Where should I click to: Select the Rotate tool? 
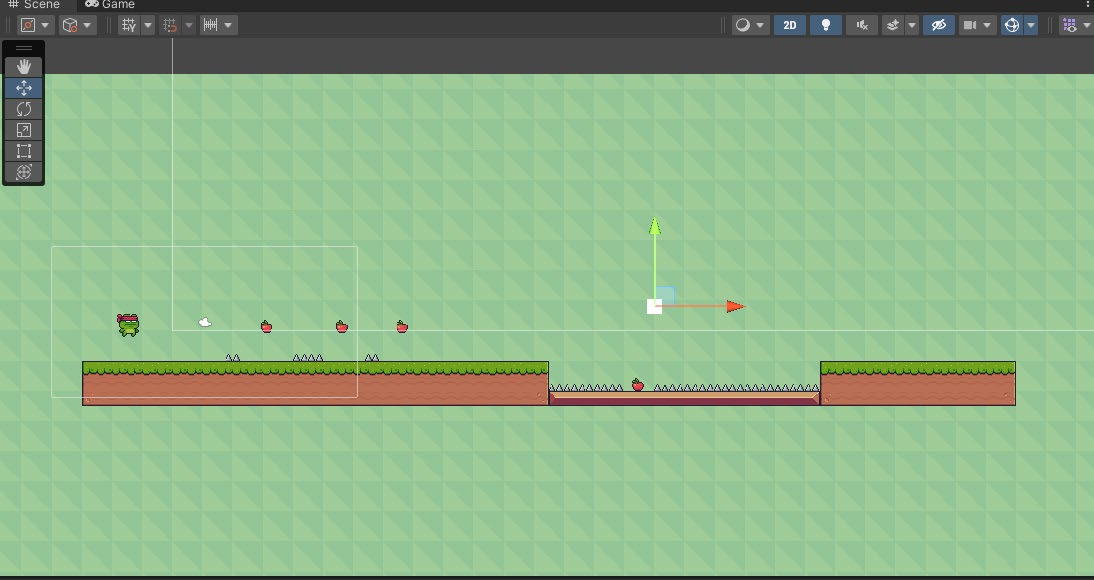(x=24, y=109)
